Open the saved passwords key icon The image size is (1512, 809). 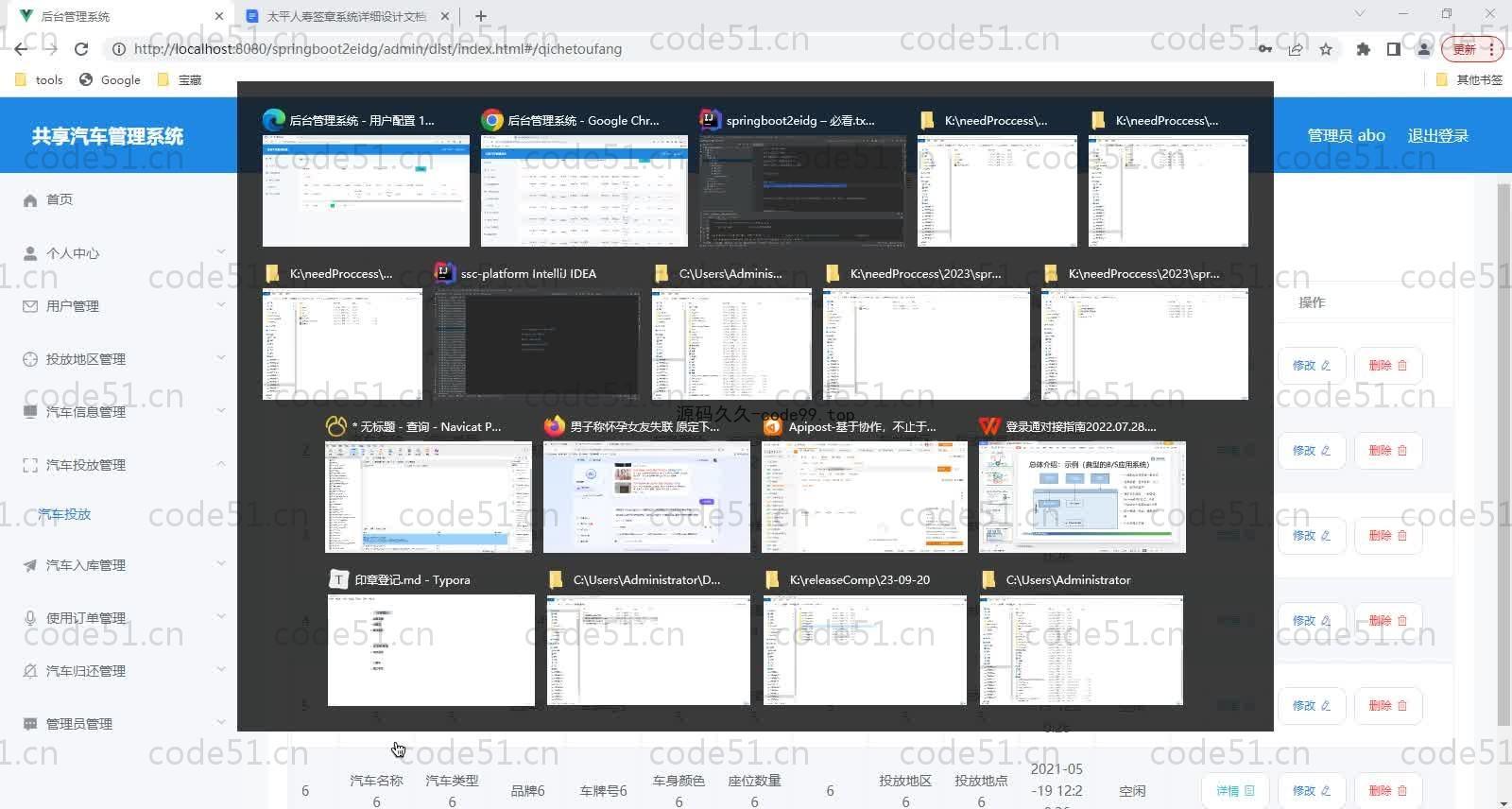tap(1264, 49)
